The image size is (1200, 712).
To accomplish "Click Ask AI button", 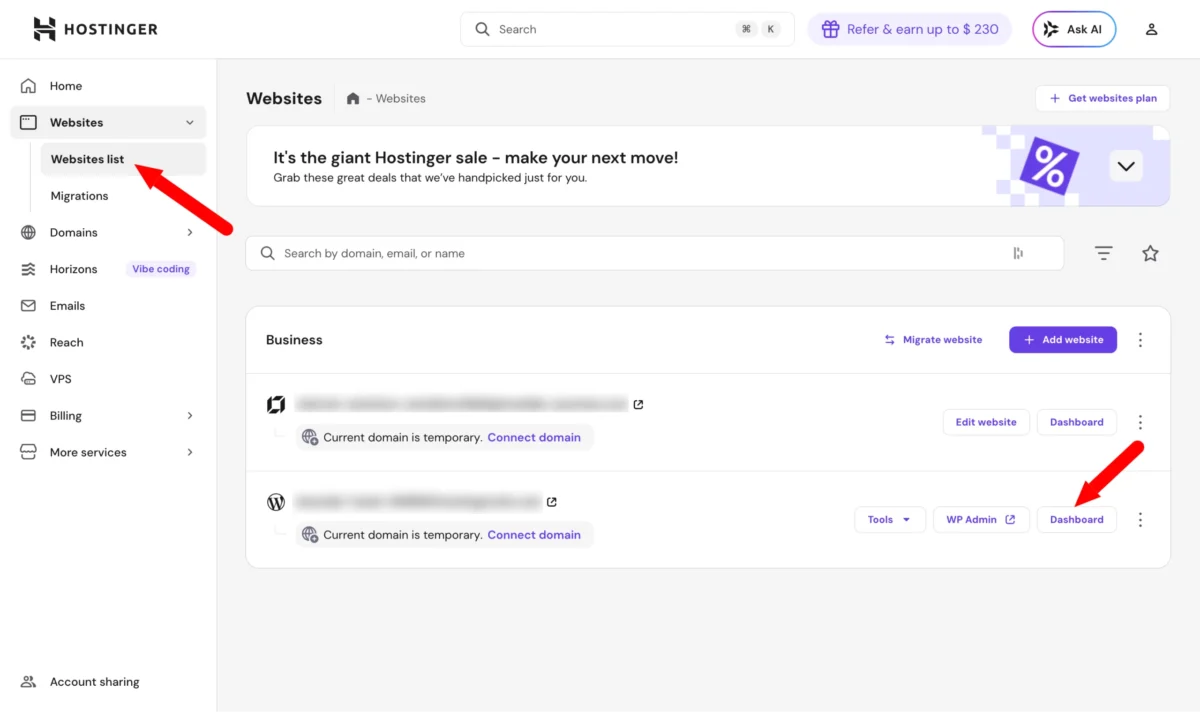I will click(x=1074, y=29).
